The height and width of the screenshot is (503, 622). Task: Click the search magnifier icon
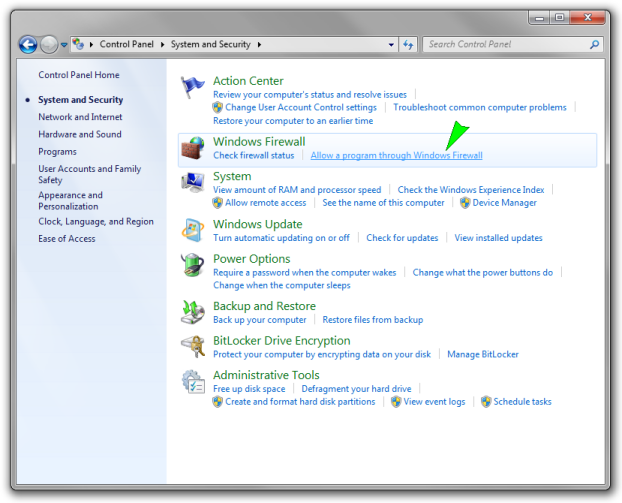[x=594, y=44]
